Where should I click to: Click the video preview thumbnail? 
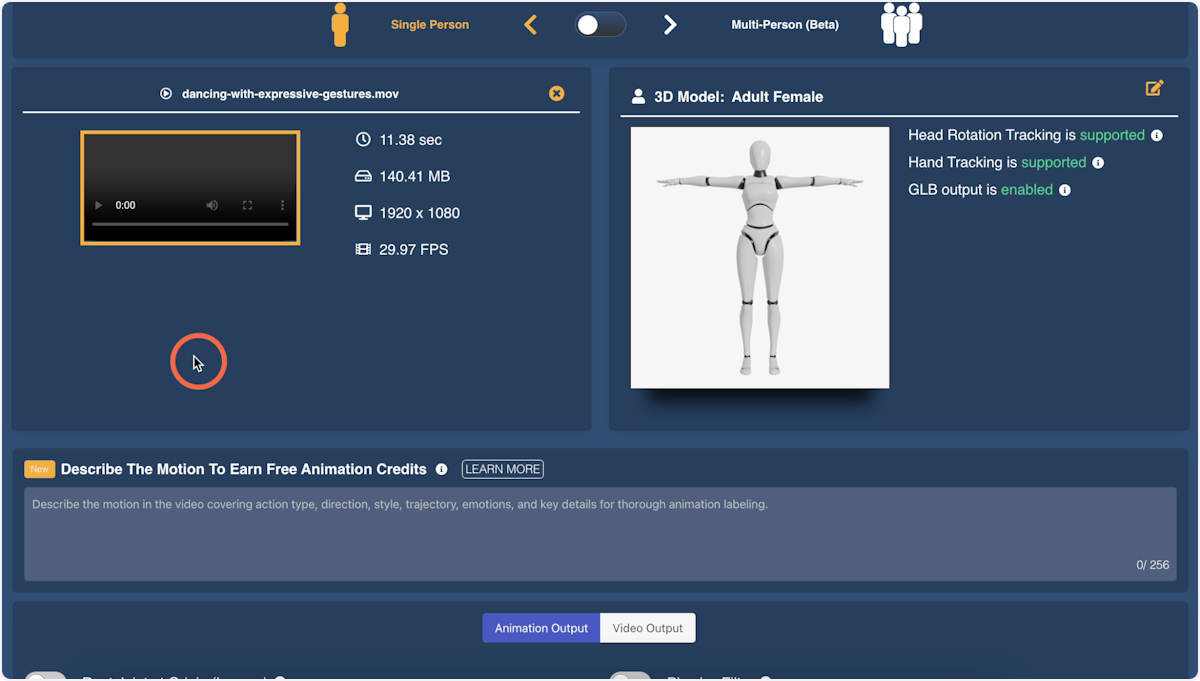[x=190, y=187]
